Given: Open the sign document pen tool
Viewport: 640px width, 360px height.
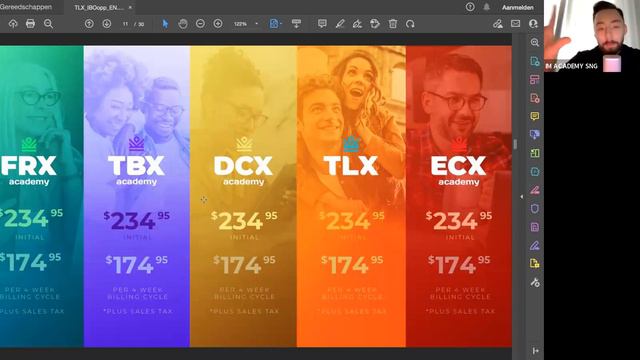Looking at the screenshot, I should pyautogui.click(x=357, y=24).
